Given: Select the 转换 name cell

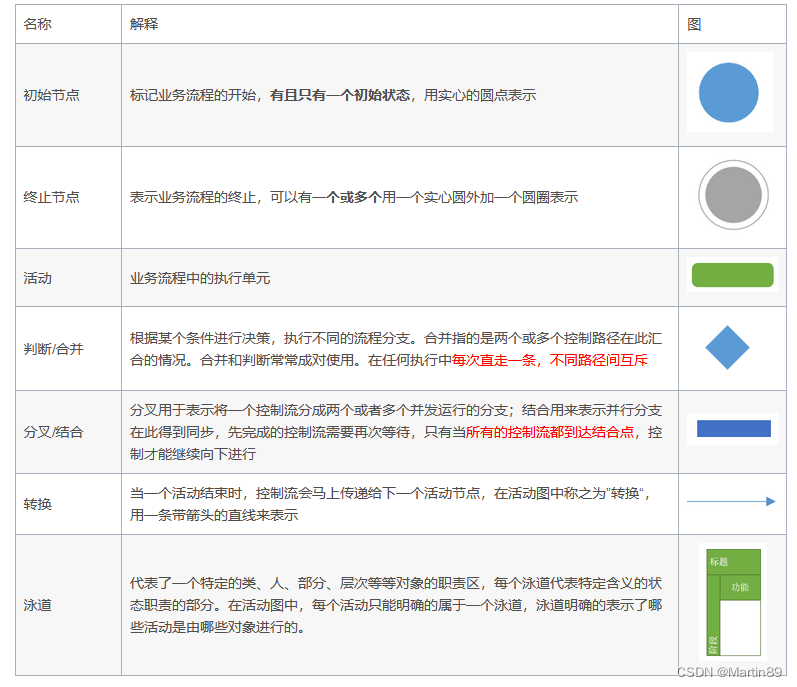Looking at the screenshot, I should point(68,504).
